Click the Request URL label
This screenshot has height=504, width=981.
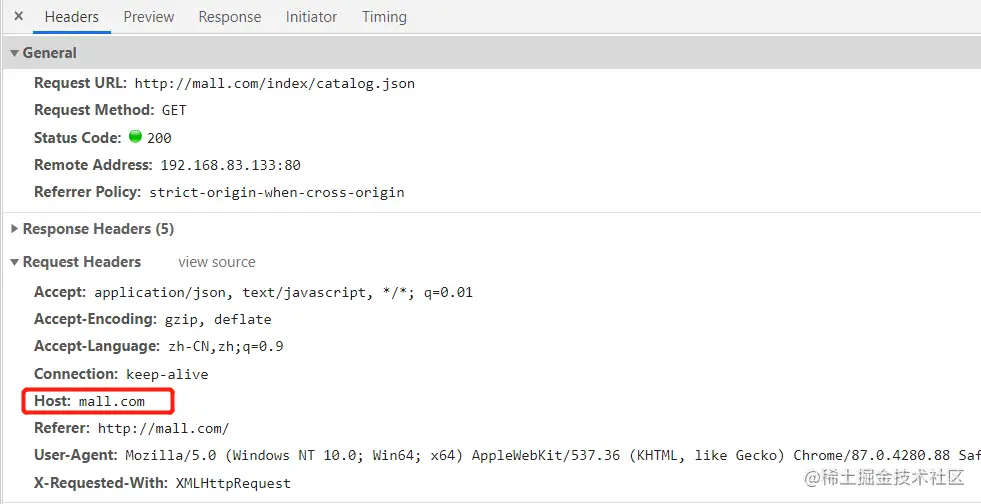[x=81, y=83]
